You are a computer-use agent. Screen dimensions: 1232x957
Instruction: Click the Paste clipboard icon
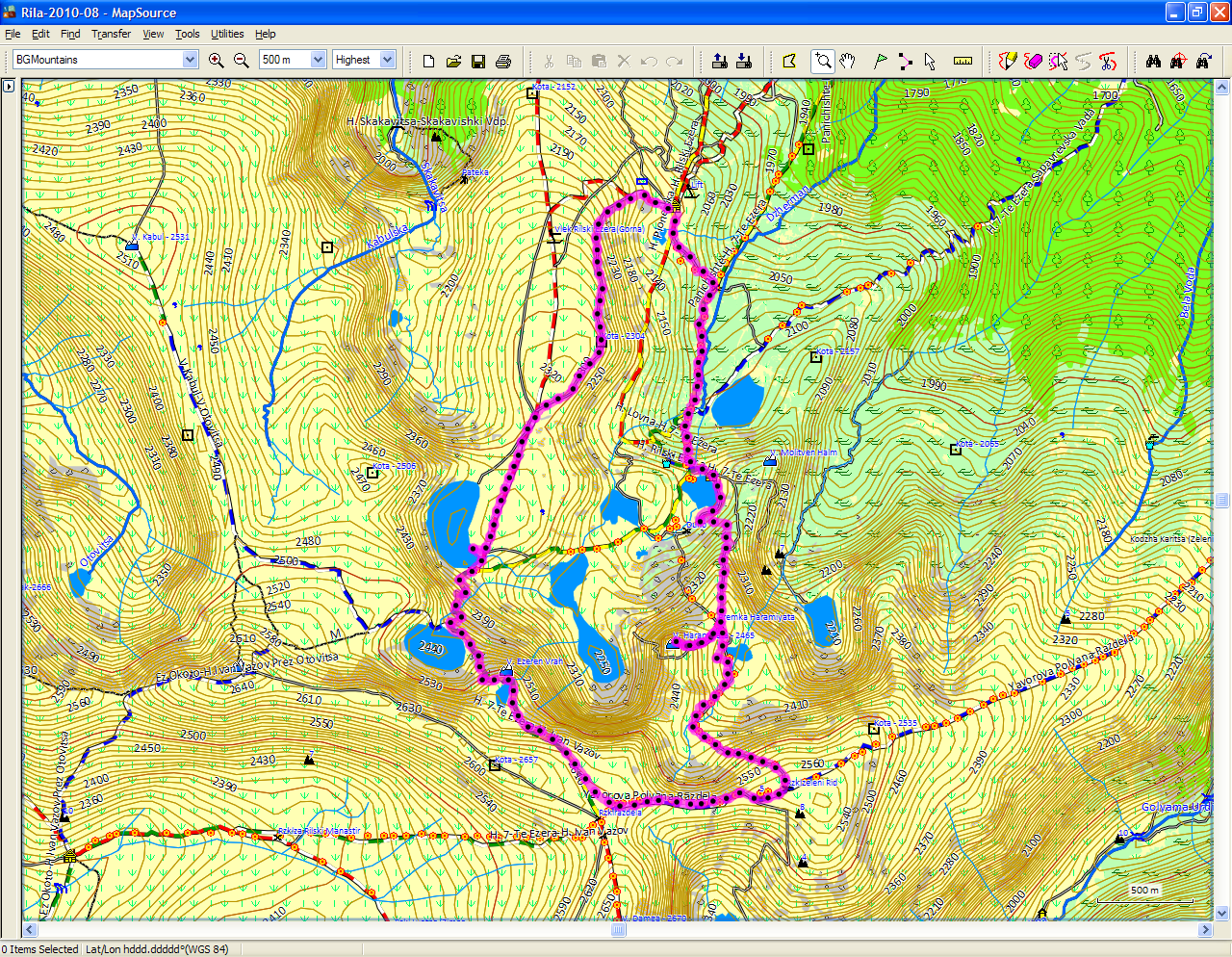[599, 61]
